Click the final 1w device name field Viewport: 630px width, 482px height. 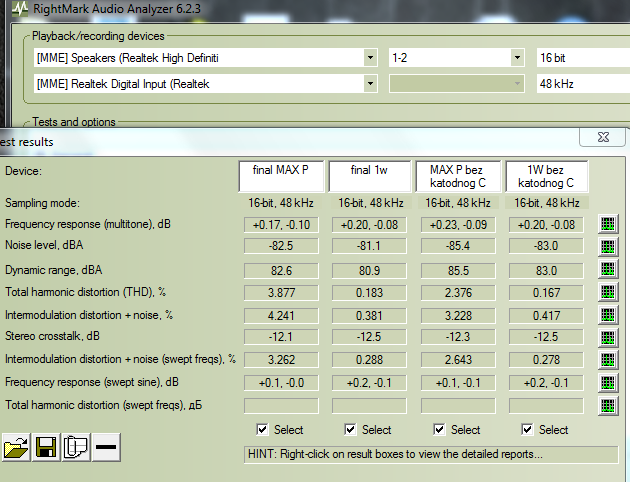click(x=370, y=176)
